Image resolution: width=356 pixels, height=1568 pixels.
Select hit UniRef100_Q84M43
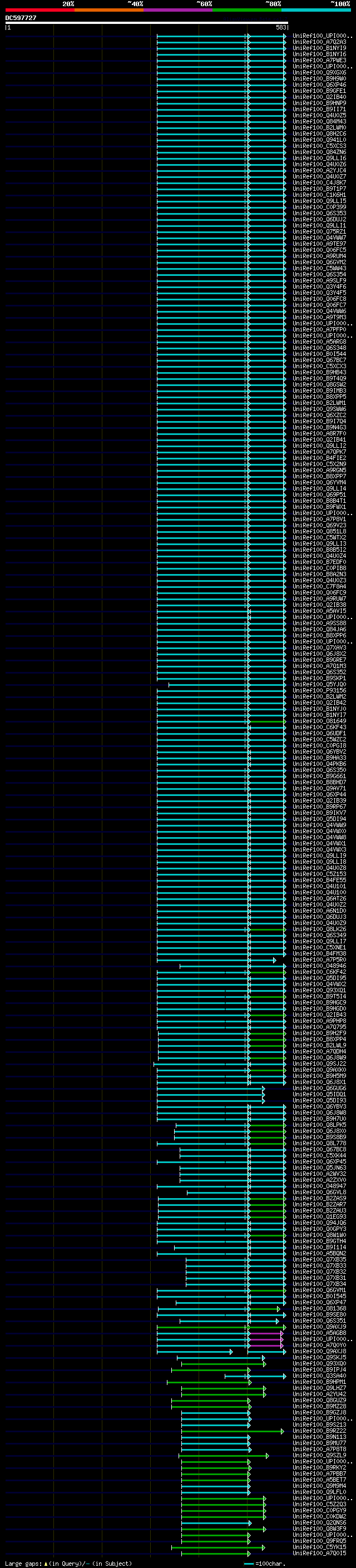click(x=319, y=121)
